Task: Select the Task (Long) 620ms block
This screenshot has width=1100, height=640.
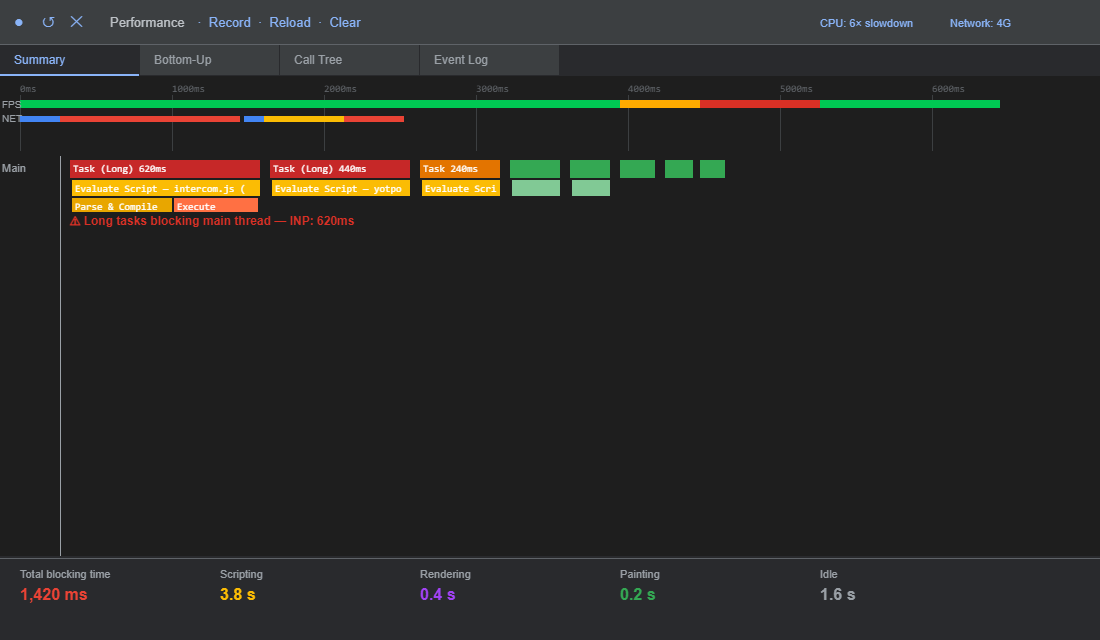Action: [x=165, y=169]
